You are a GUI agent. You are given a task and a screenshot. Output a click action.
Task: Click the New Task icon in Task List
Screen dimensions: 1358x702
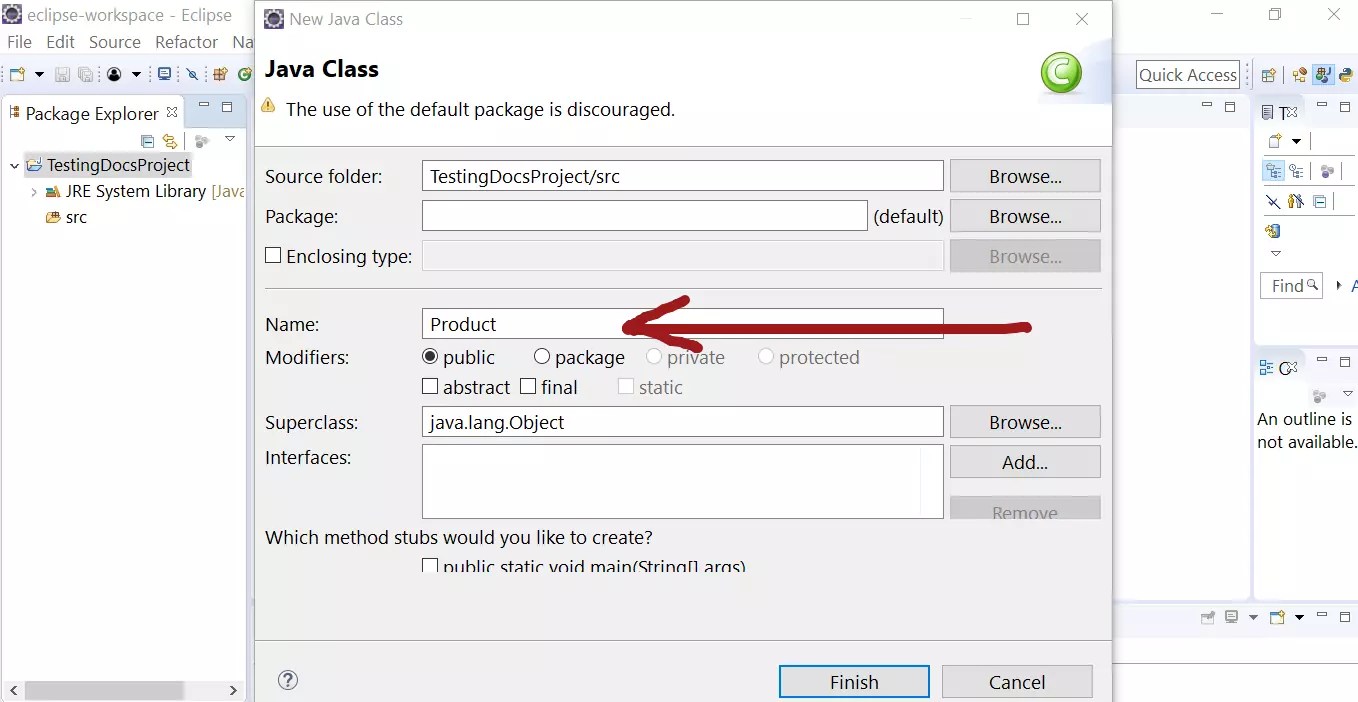[x=1276, y=140]
